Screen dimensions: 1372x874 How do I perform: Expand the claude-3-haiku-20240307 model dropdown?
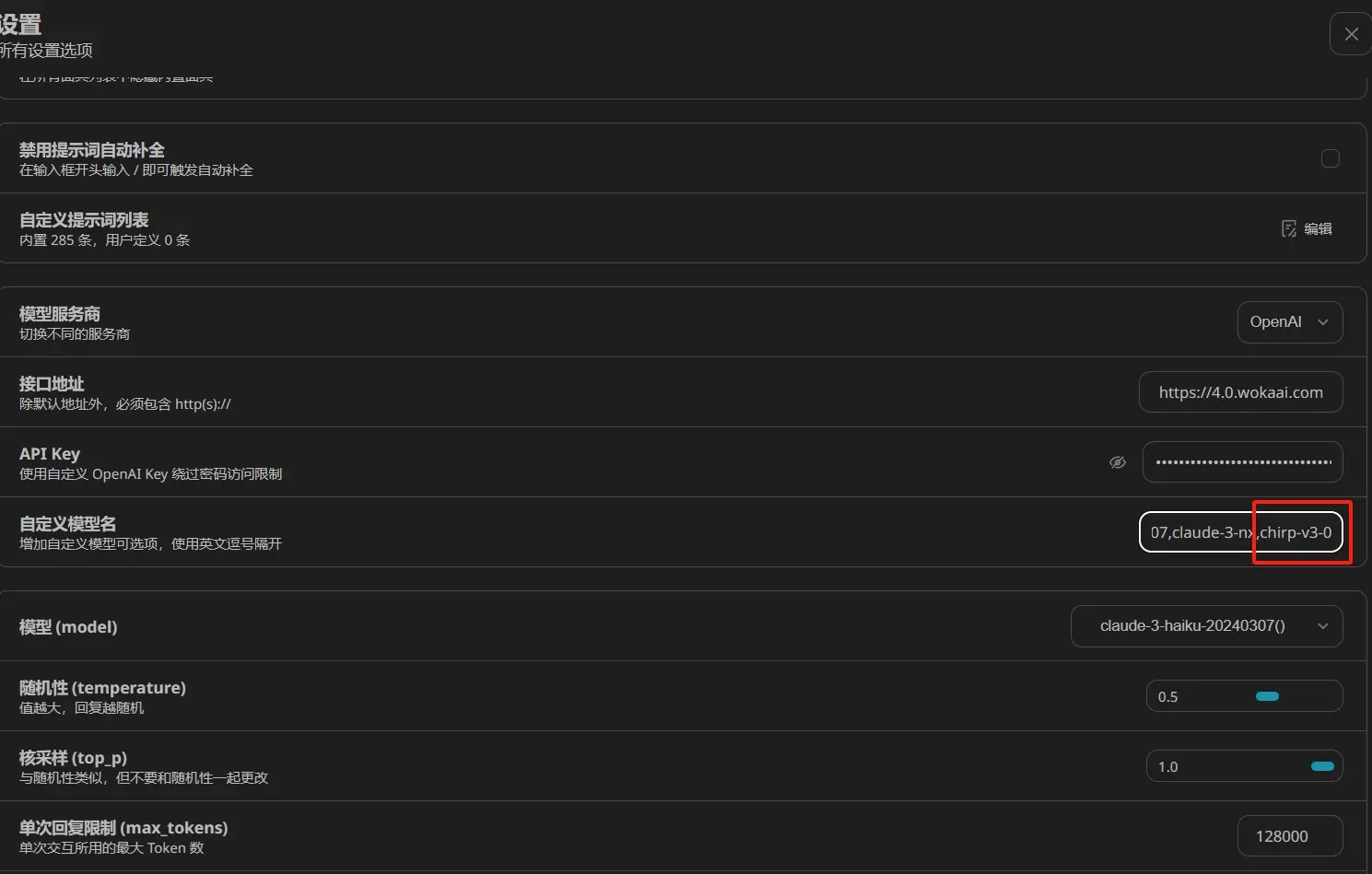[x=1206, y=626]
